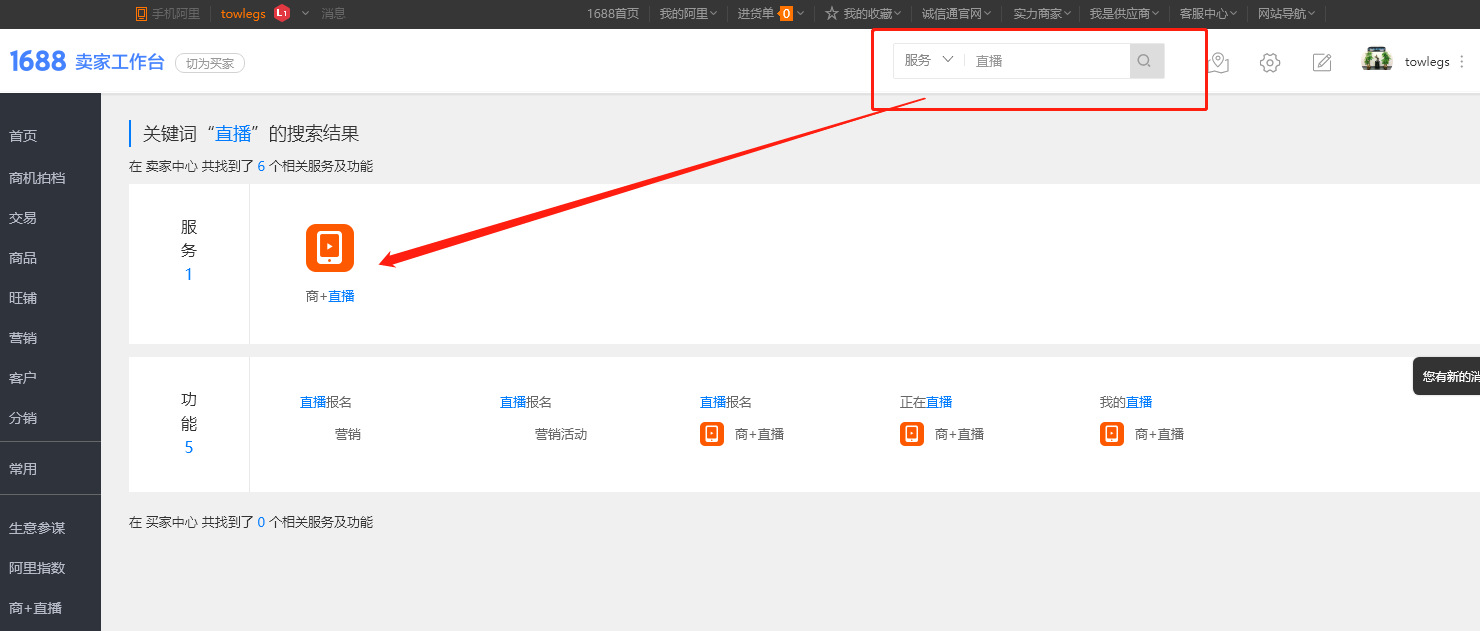The width and height of the screenshot is (1480, 631).
Task: Open 正在直播 link
Action: [x=926, y=402]
